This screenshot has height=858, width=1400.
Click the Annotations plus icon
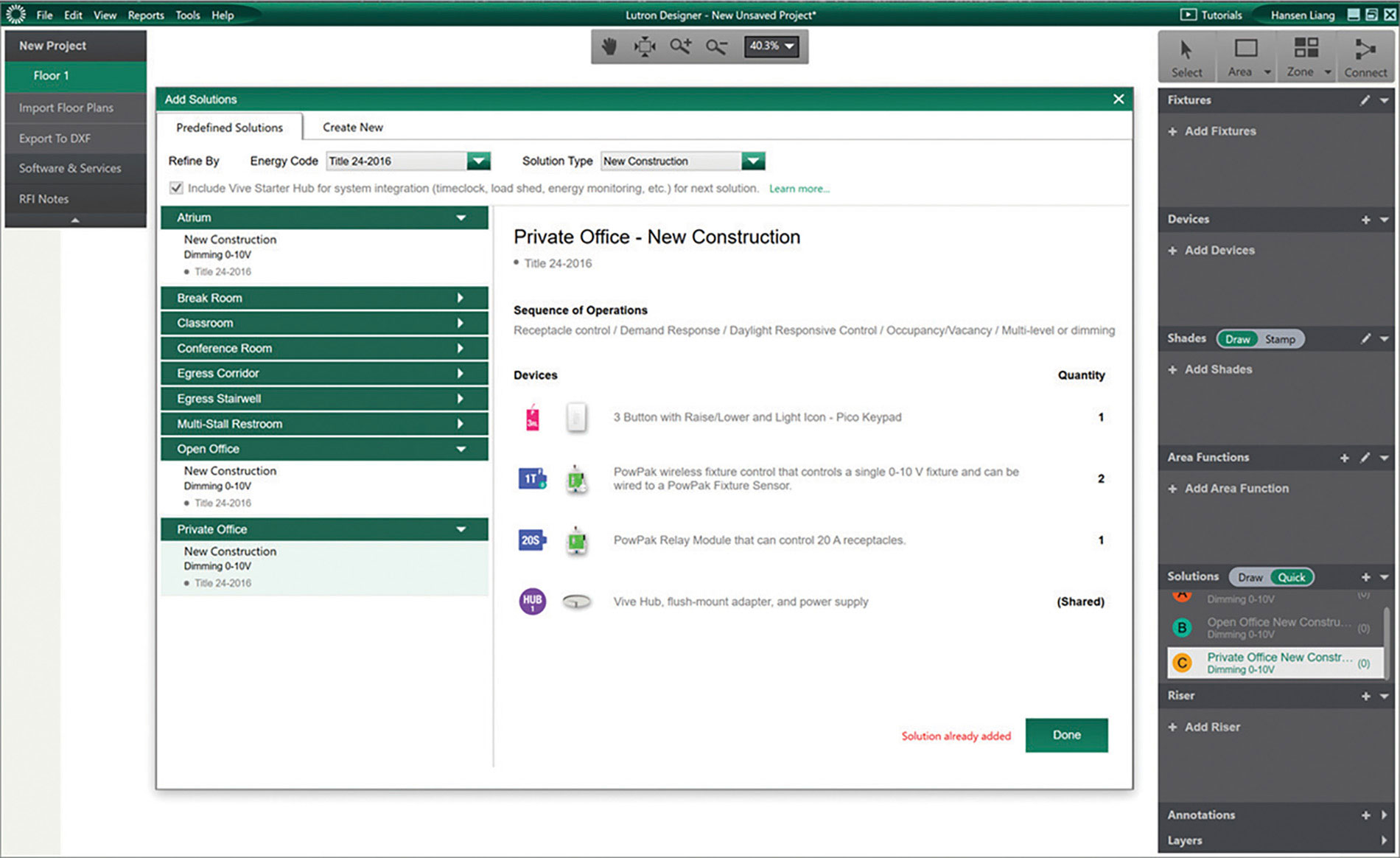pyautogui.click(x=1365, y=815)
